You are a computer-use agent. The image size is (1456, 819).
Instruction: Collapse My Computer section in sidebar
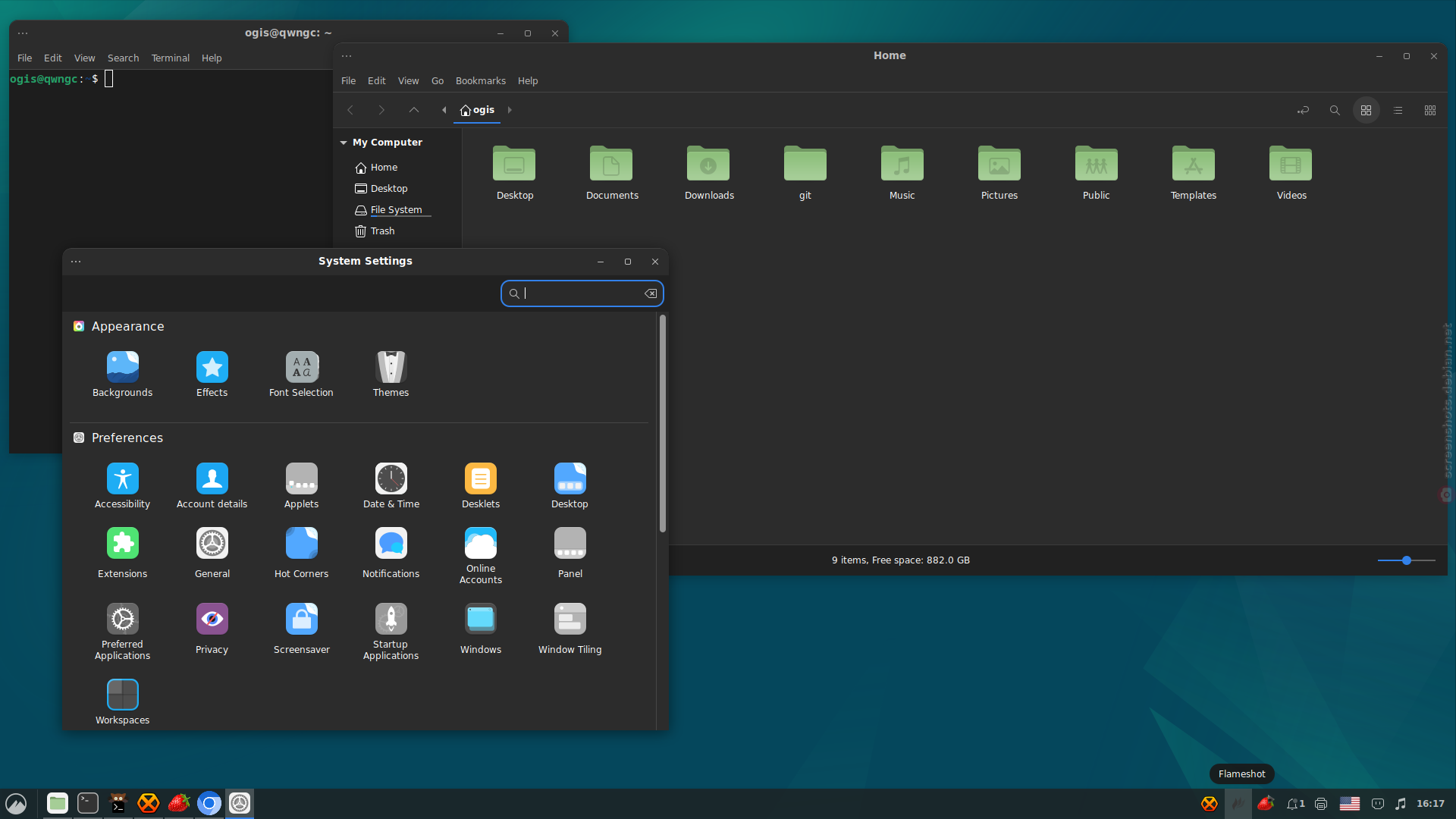[x=344, y=143]
